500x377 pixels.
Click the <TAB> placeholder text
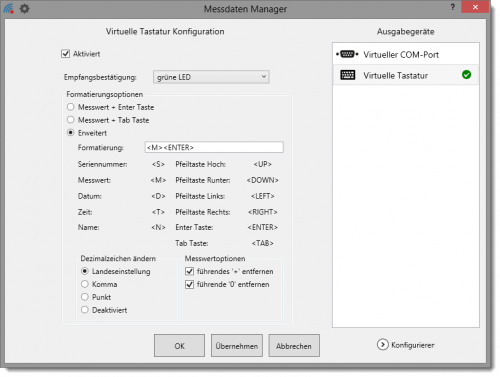(x=263, y=243)
